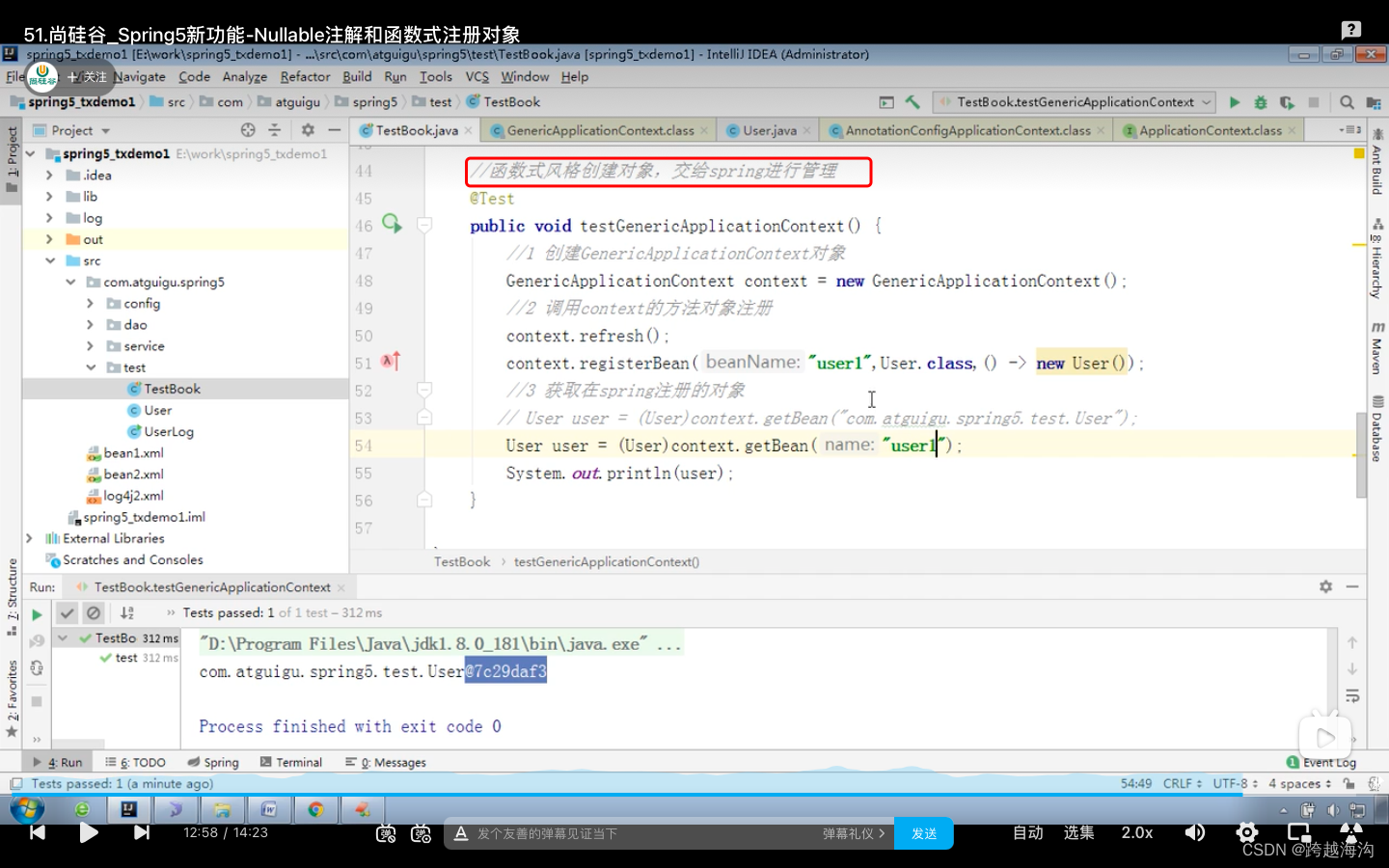Expand the config package

tap(90, 304)
